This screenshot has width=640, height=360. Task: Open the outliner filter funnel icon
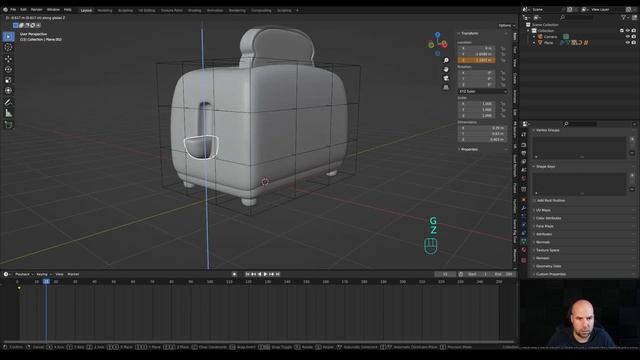pos(624,17)
